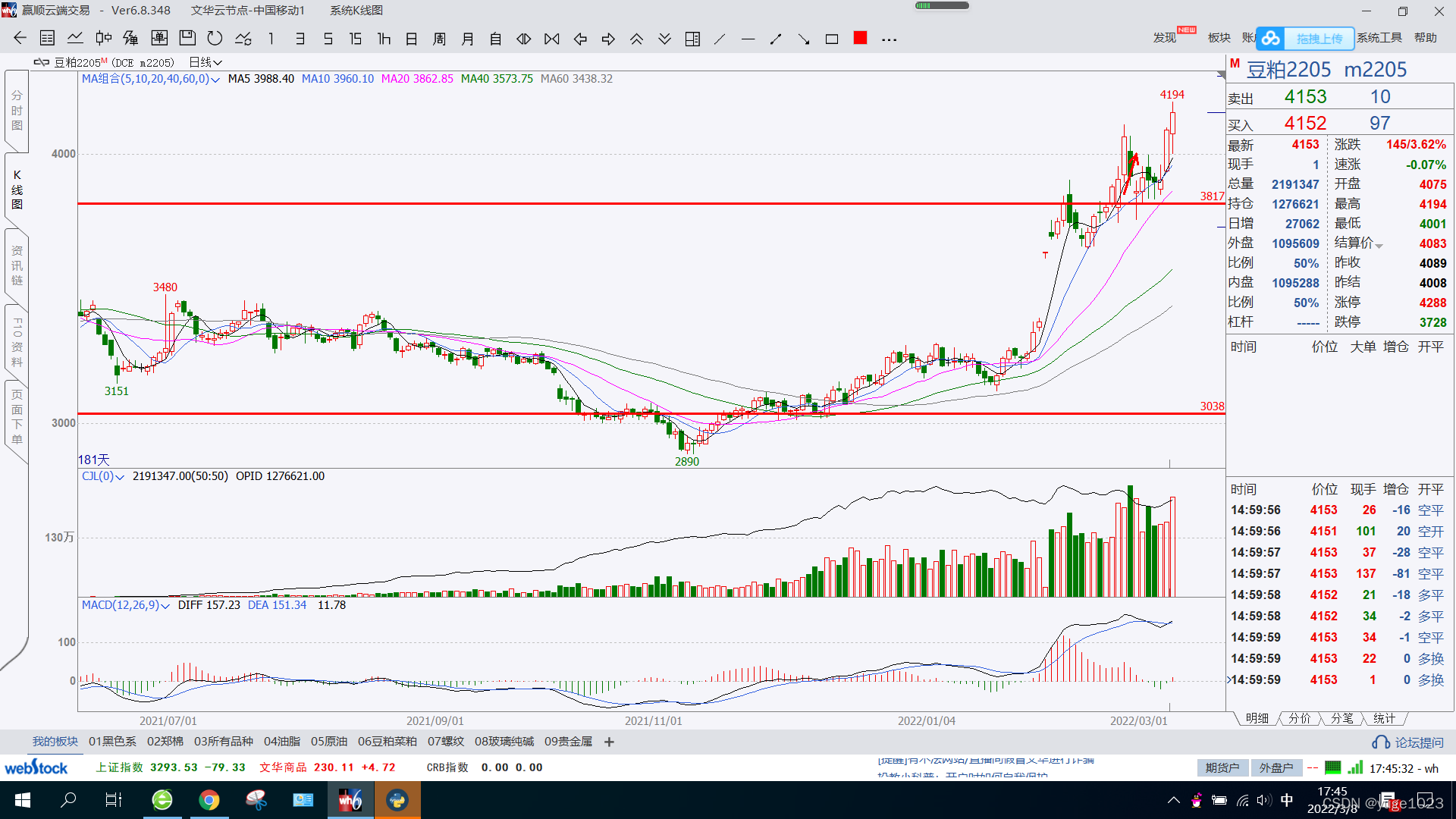
Task: Select the 明细 tab below trade list
Action: coord(1257,718)
